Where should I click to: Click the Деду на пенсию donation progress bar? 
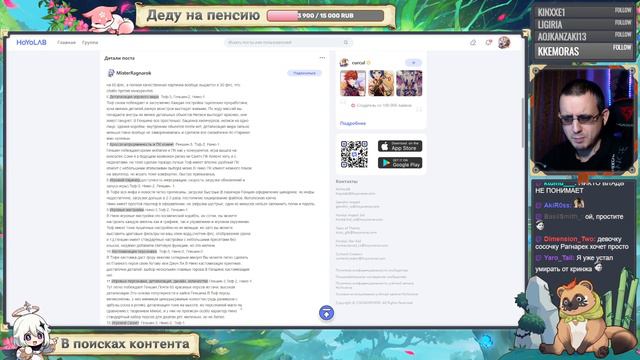[325, 16]
